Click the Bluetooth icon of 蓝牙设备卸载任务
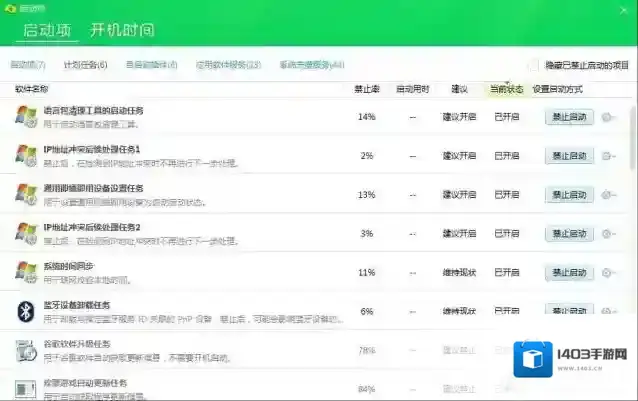 (x=26, y=311)
